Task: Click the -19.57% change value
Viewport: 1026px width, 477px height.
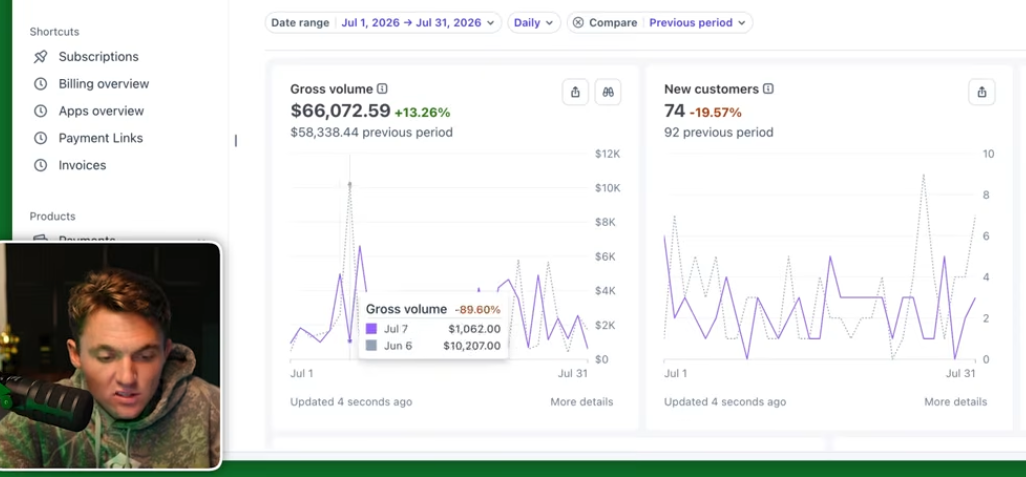Action: point(715,113)
